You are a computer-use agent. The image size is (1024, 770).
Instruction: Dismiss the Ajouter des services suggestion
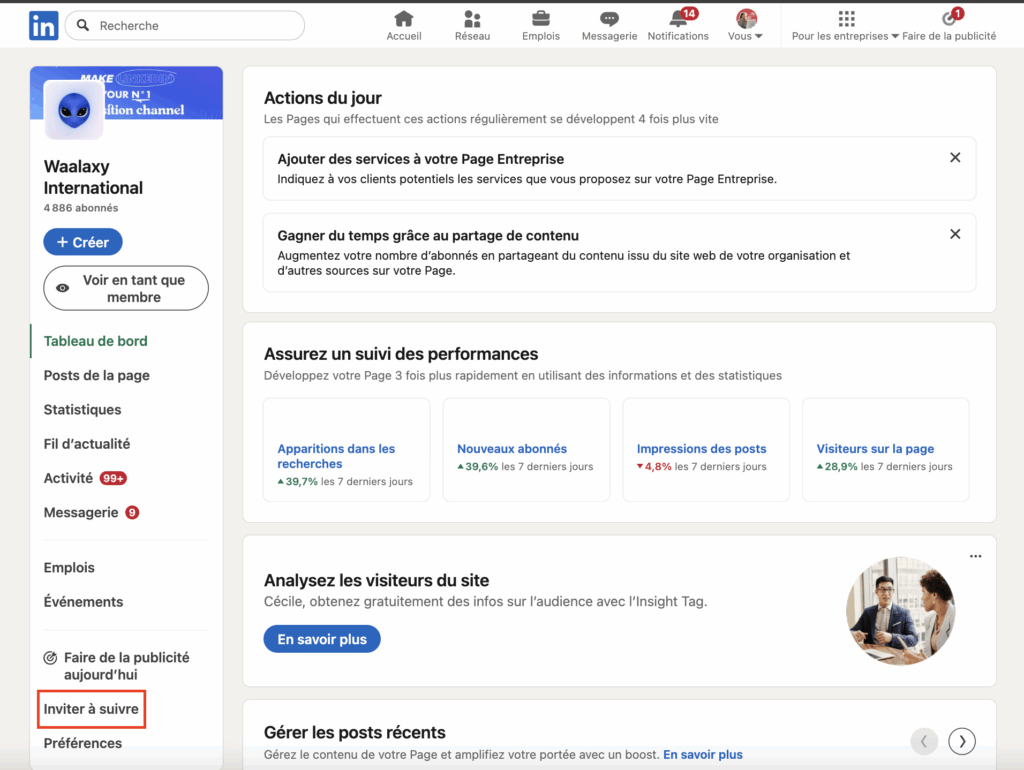955,157
